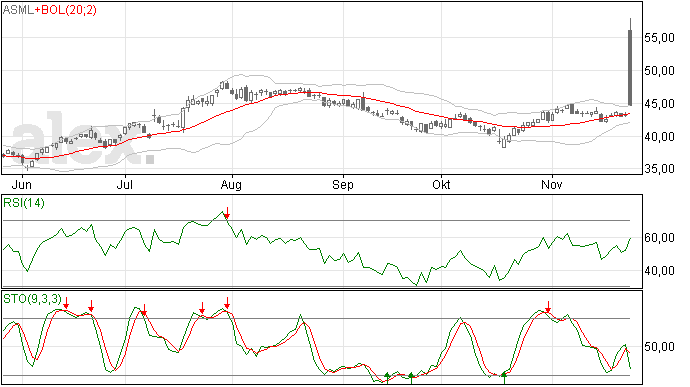Select the Aug label on time axis

(231, 184)
